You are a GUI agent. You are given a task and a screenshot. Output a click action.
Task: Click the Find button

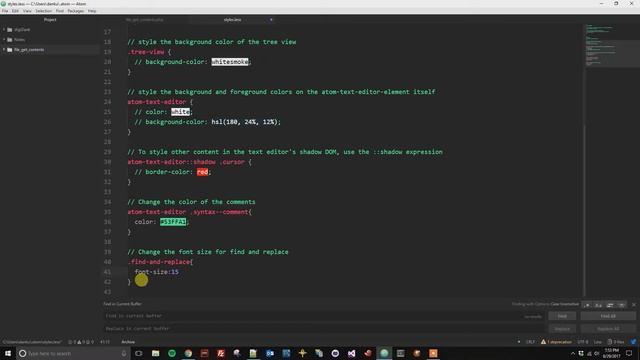pyautogui.click(x=562, y=316)
